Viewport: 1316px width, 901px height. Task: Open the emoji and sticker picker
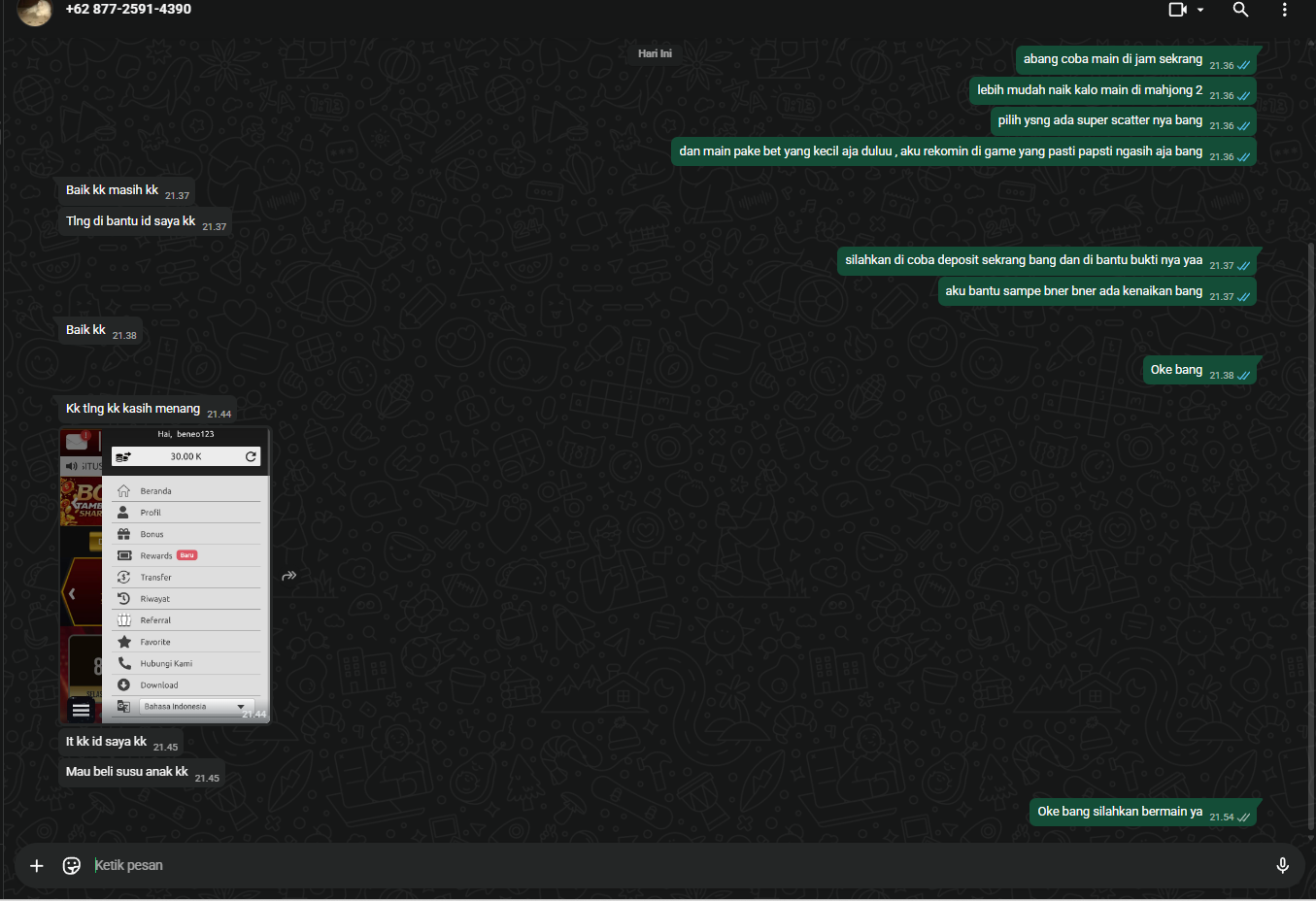(x=72, y=866)
